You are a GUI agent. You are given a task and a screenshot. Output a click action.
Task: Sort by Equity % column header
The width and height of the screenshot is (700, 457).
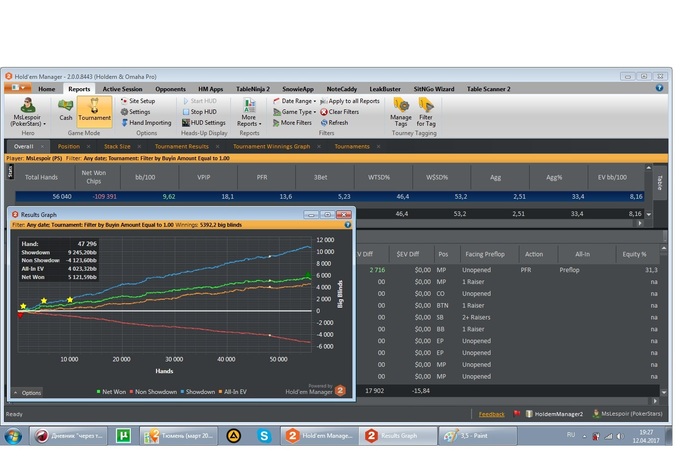[634, 254]
